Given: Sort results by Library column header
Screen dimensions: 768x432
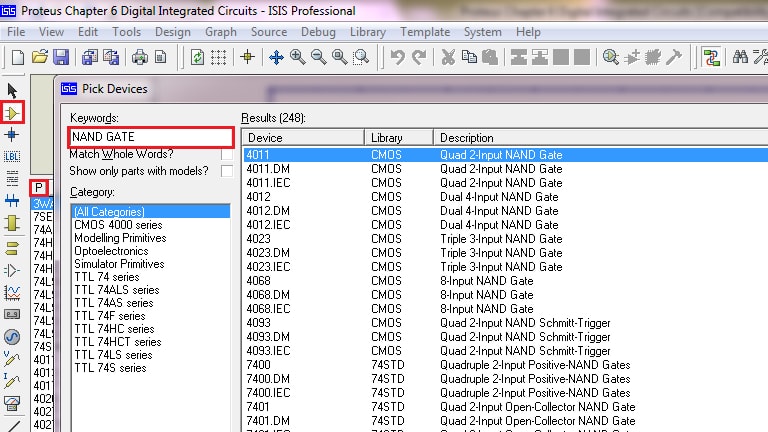Looking at the screenshot, I should tap(398, 137).
